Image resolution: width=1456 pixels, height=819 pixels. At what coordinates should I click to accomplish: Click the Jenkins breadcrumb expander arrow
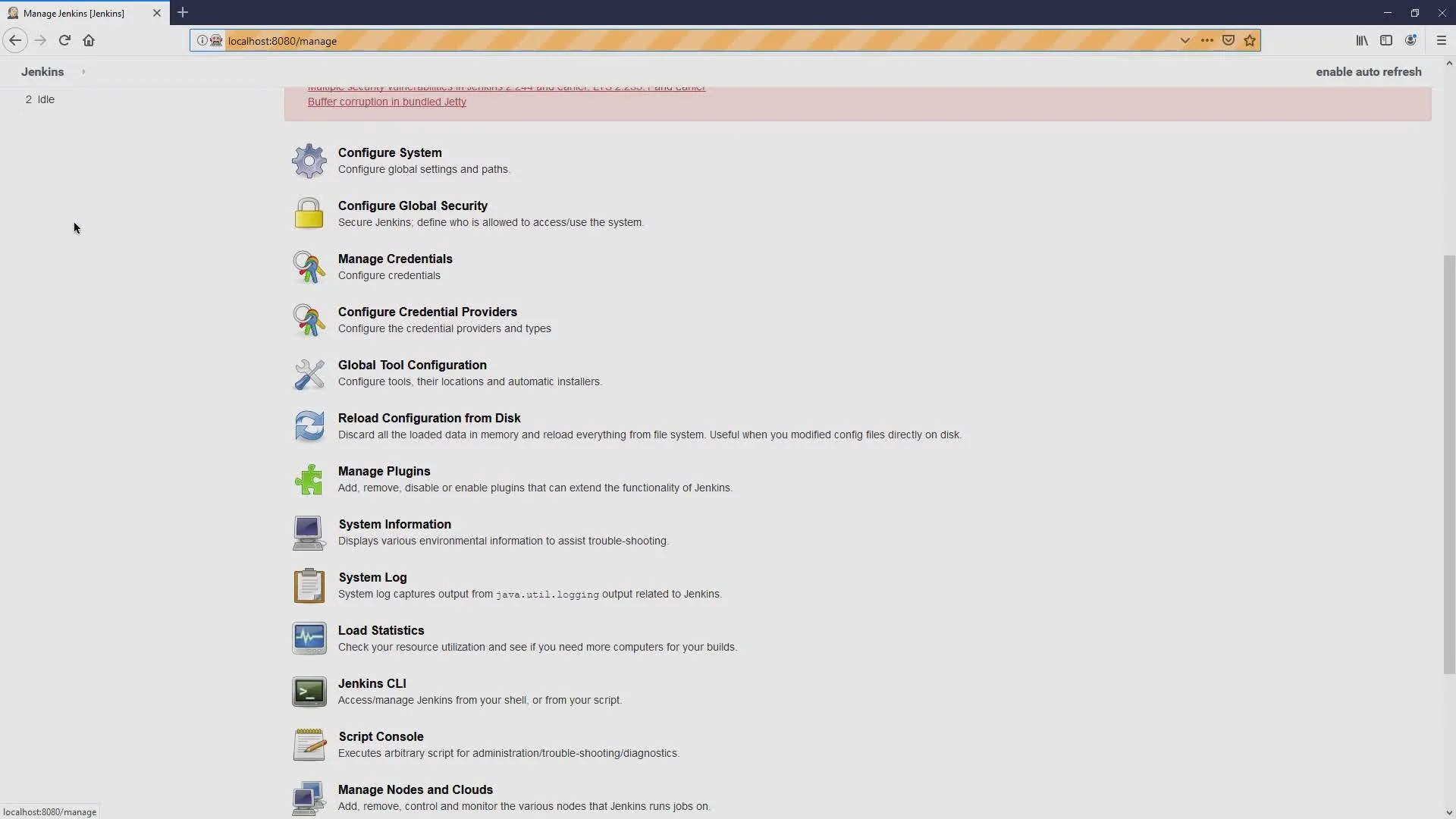click(x=83, y=71)
